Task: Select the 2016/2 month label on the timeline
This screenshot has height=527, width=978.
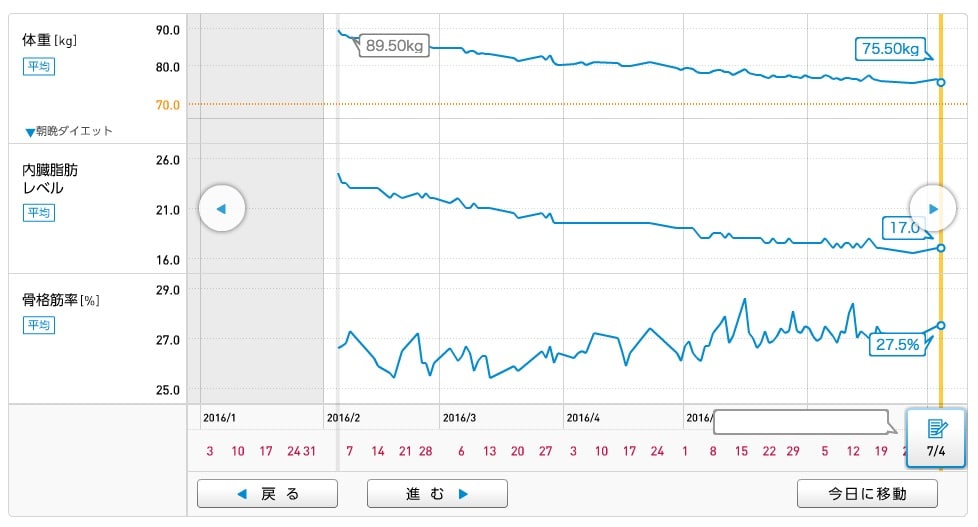Action: click(x=344, y=417)
